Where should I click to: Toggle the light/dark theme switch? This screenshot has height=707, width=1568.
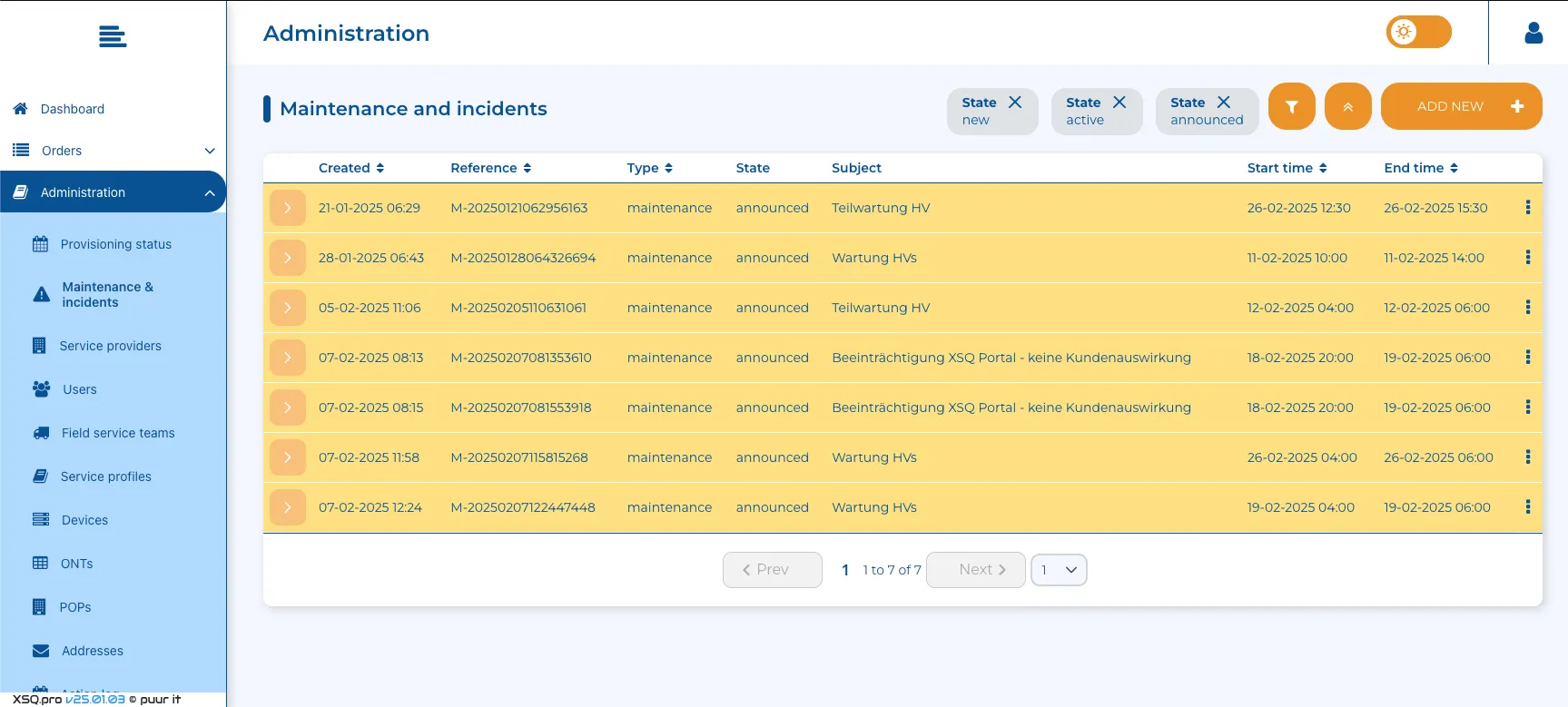tap(1418, 32)
